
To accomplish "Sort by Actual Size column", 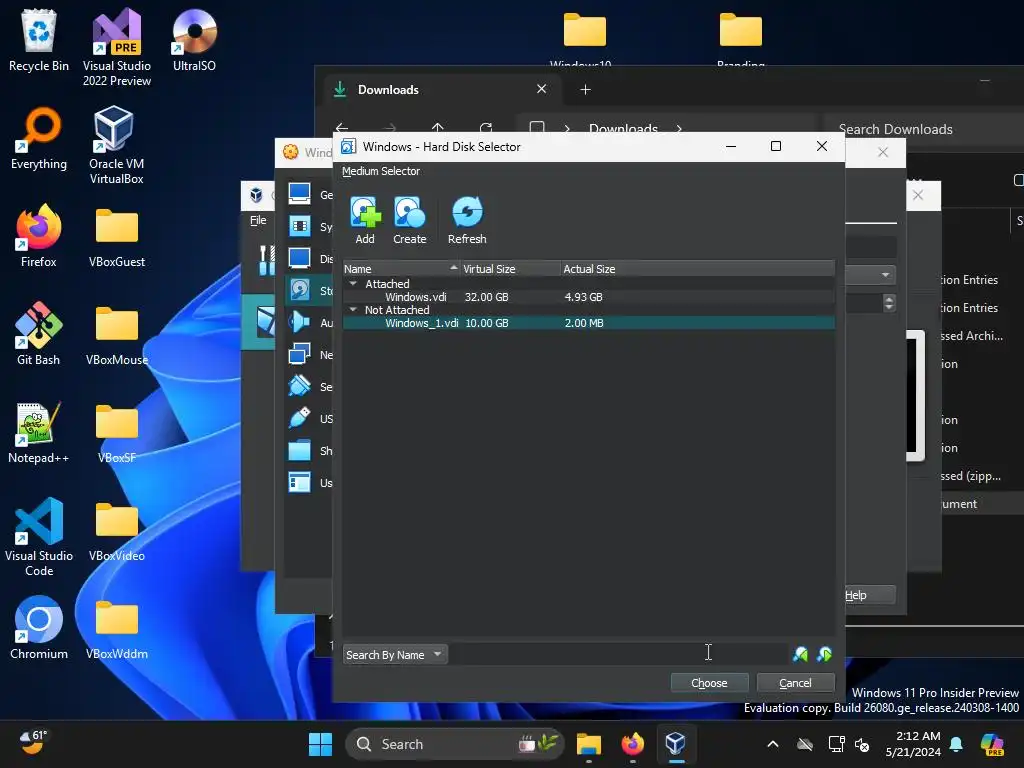I will point(697,268).
